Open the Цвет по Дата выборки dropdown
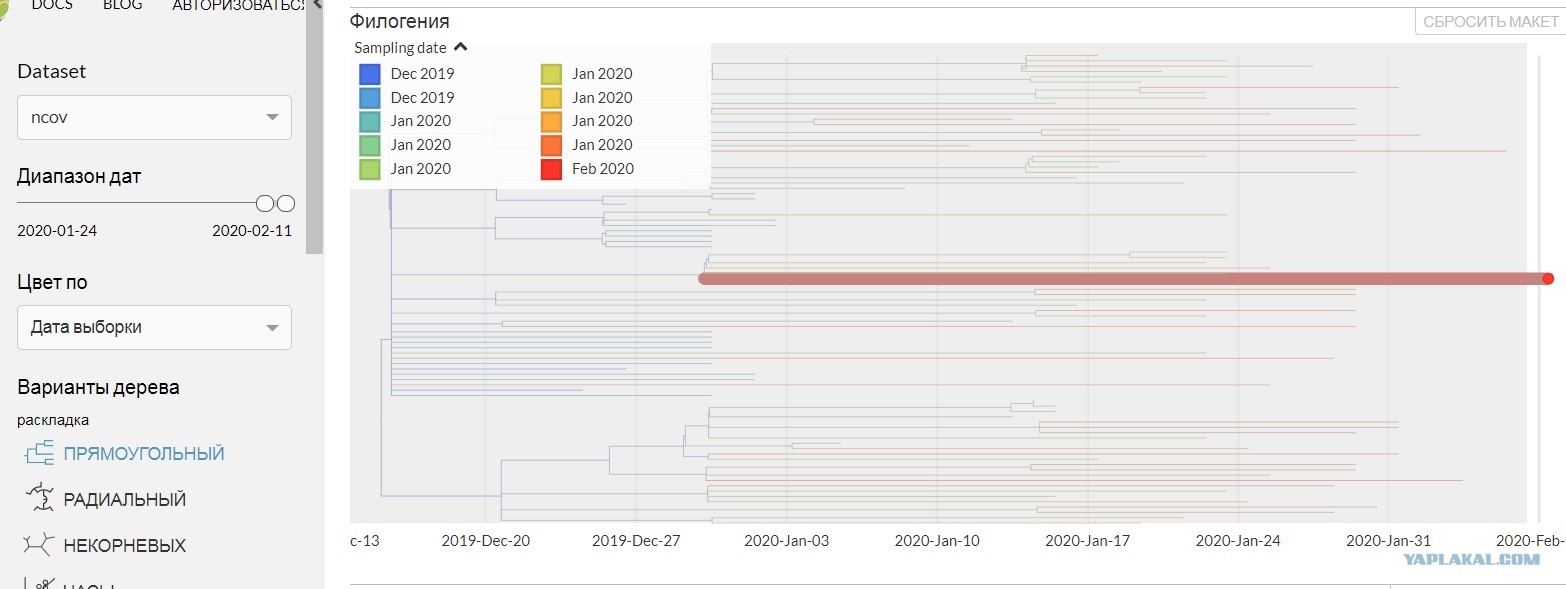The width and height of the screenshot is (1566, 589). (x=154, y=327)
